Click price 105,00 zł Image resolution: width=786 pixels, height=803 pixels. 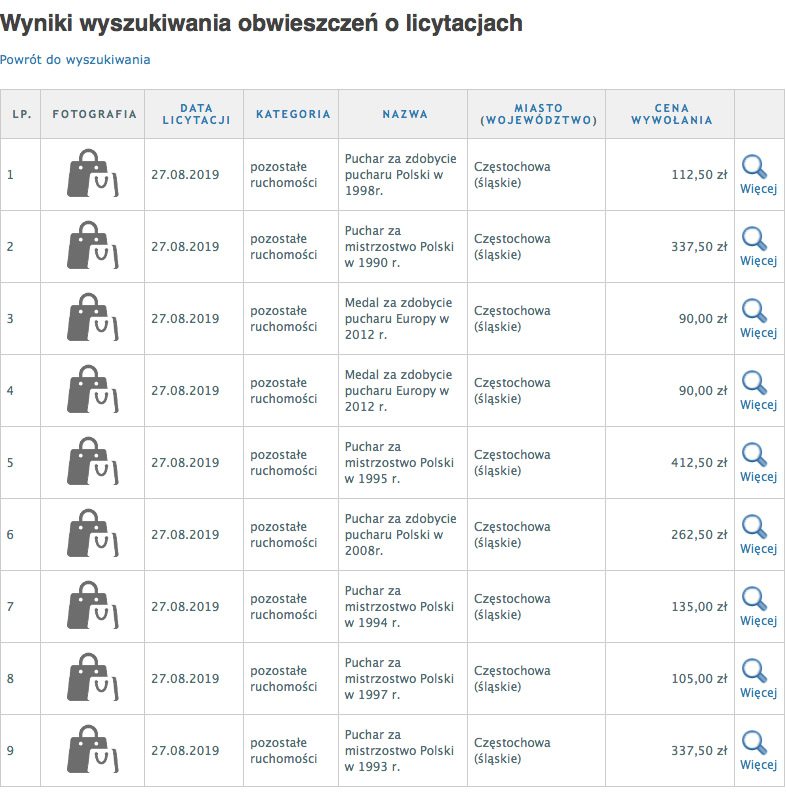tap(699, 679)
